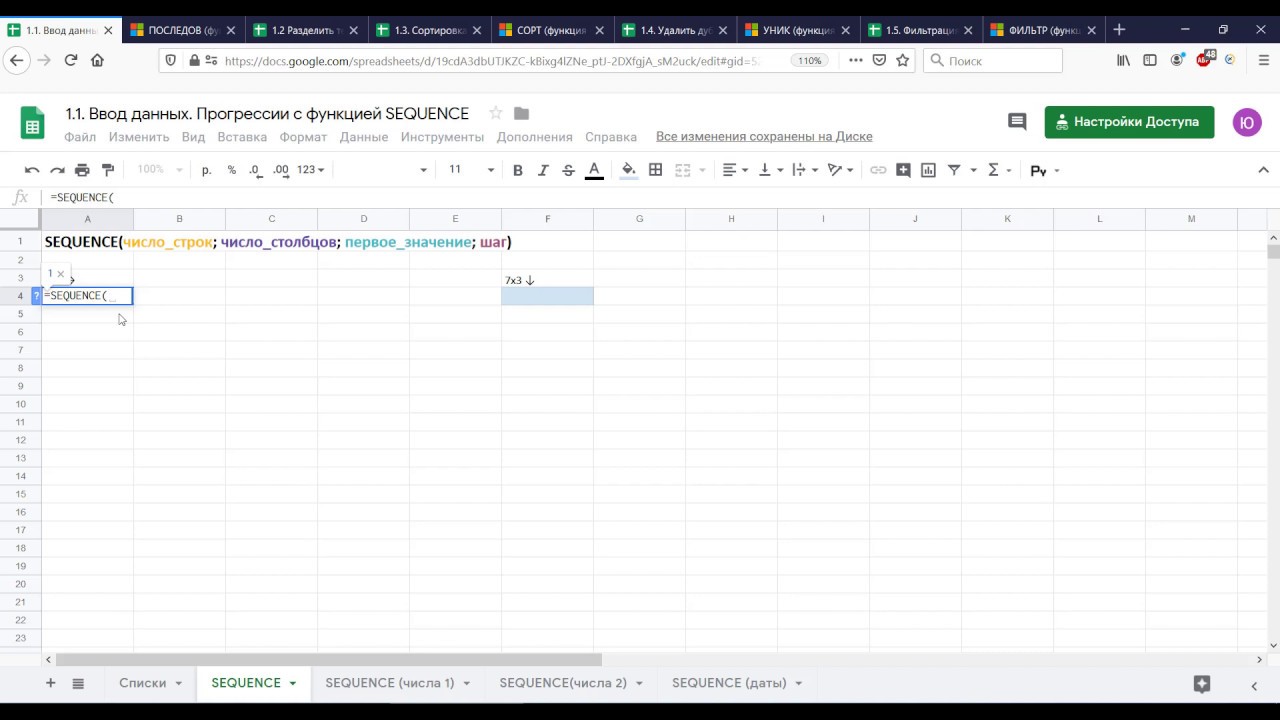The width and height of the screenshot is (1280, 720).
Task: Apply percent format from toolbar
Action: (x=232, y=170)
